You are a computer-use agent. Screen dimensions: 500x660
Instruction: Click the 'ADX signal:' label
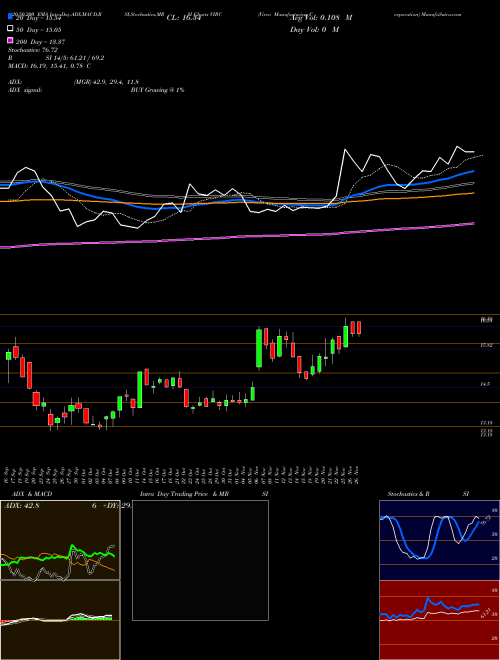coord(25,90)
